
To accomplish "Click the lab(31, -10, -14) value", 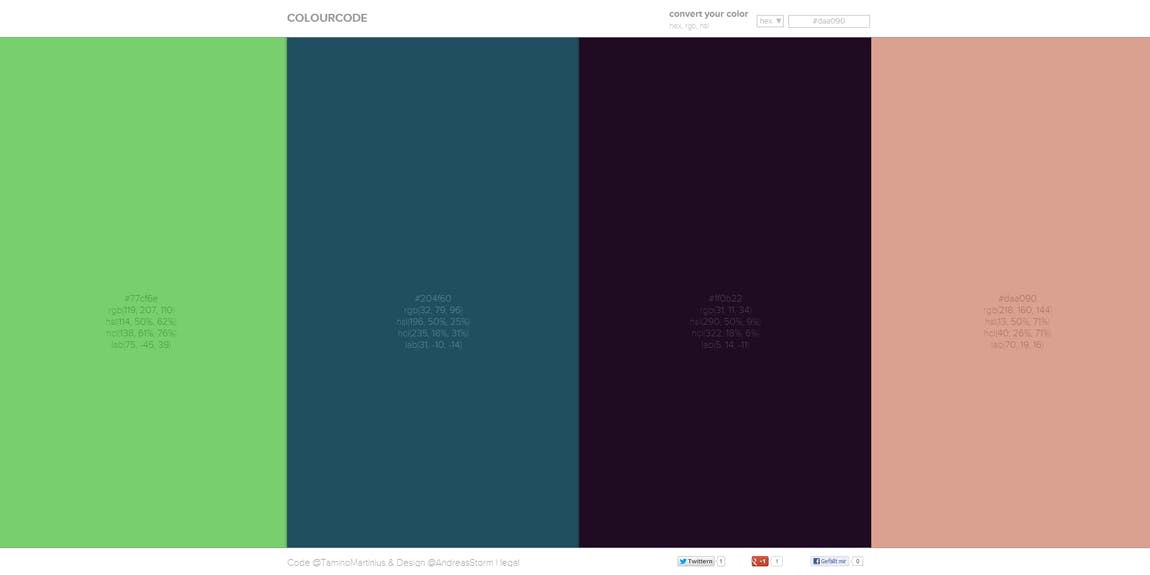I will 433,345.
